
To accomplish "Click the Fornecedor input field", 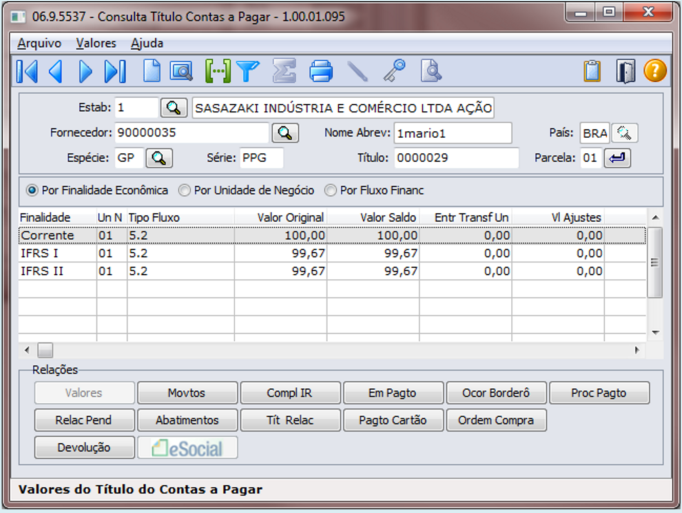I will [x=191, y=133].
